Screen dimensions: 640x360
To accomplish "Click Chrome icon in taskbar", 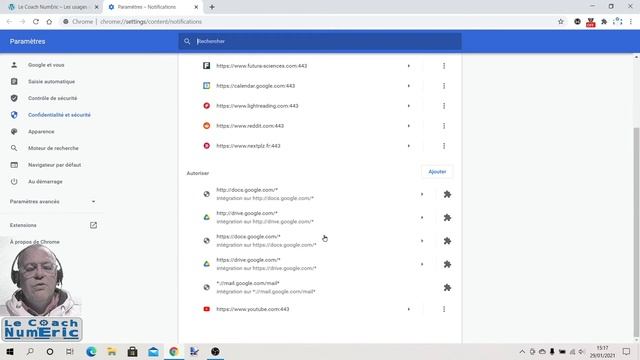I will coord(174,351).
